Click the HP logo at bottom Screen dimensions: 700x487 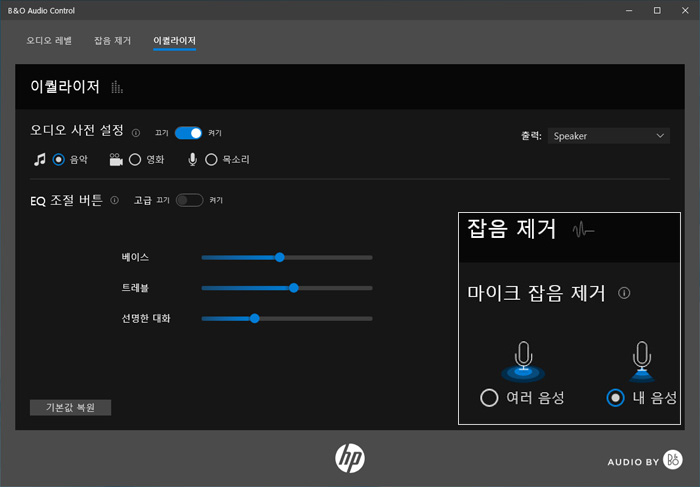(x=350, y=458)
